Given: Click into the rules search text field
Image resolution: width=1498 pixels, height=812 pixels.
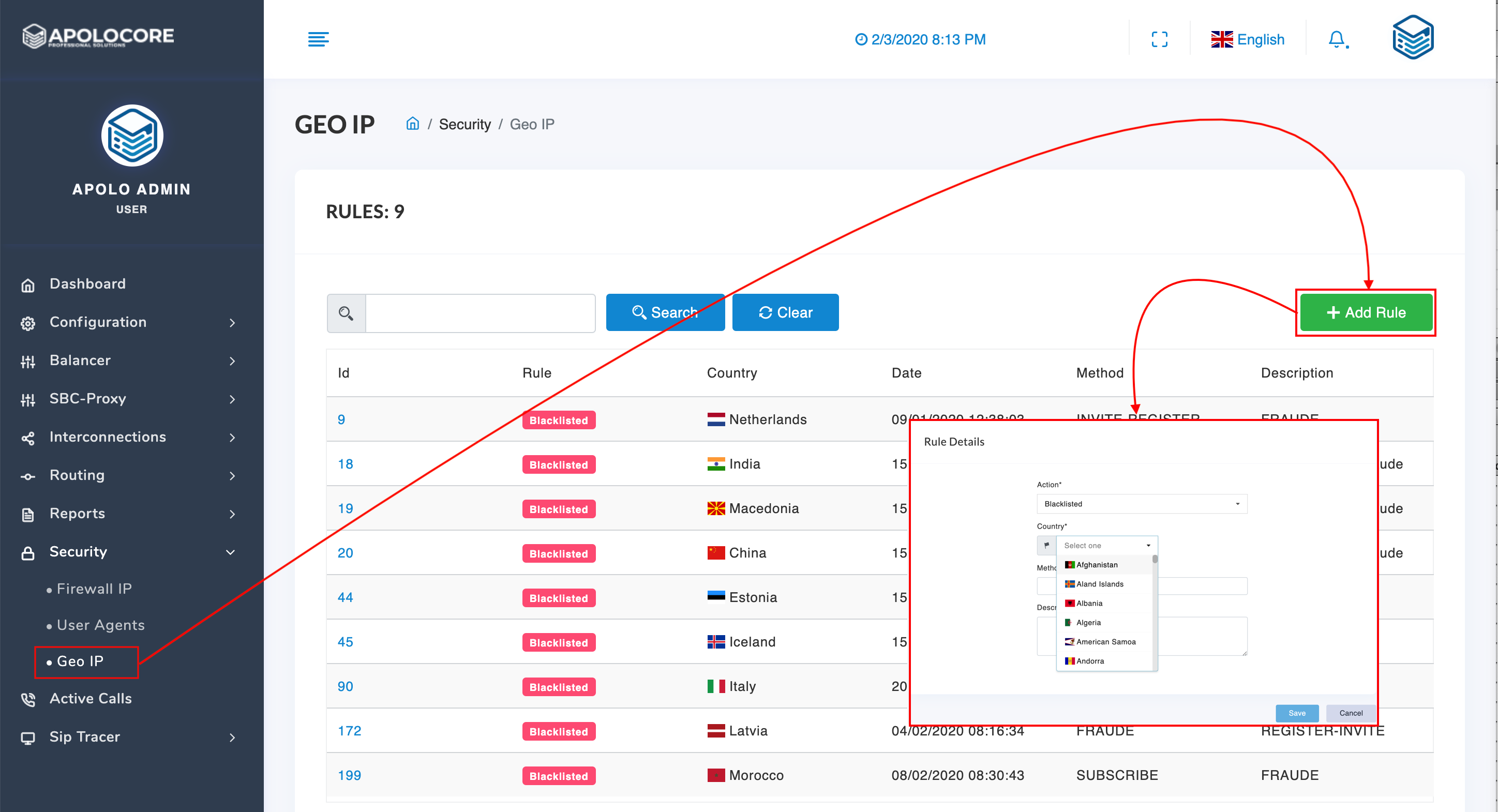Looking at the screenshot, I should coord(480,313).
